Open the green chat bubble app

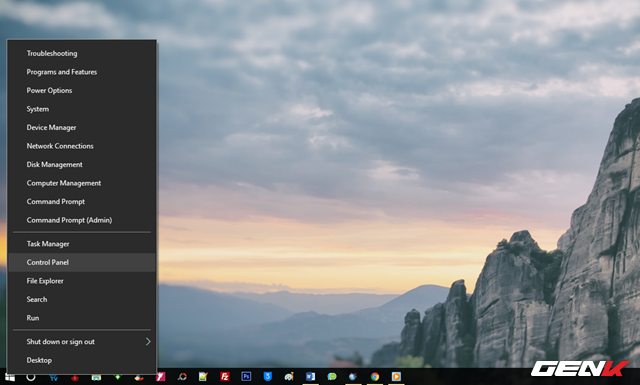(332, 376)
